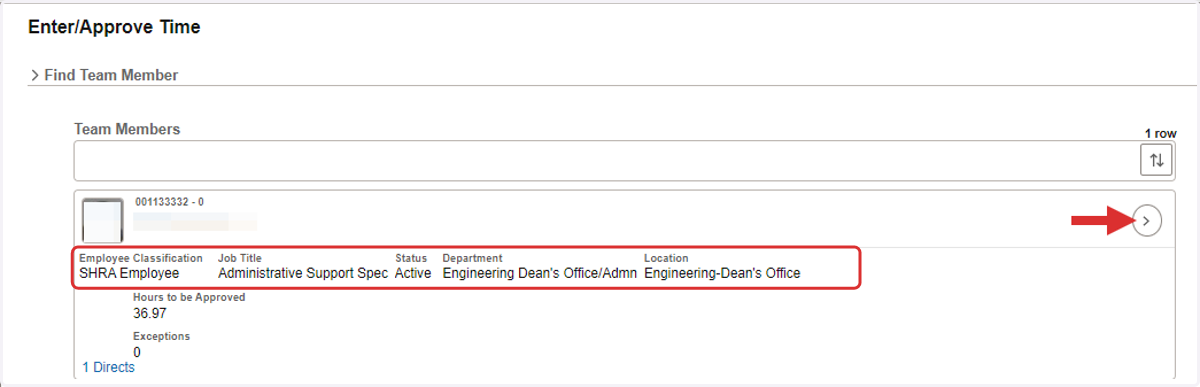Viewport: 1200px width, 387px height.
Task: Click the Team Members heading
Action: (127, 129)
